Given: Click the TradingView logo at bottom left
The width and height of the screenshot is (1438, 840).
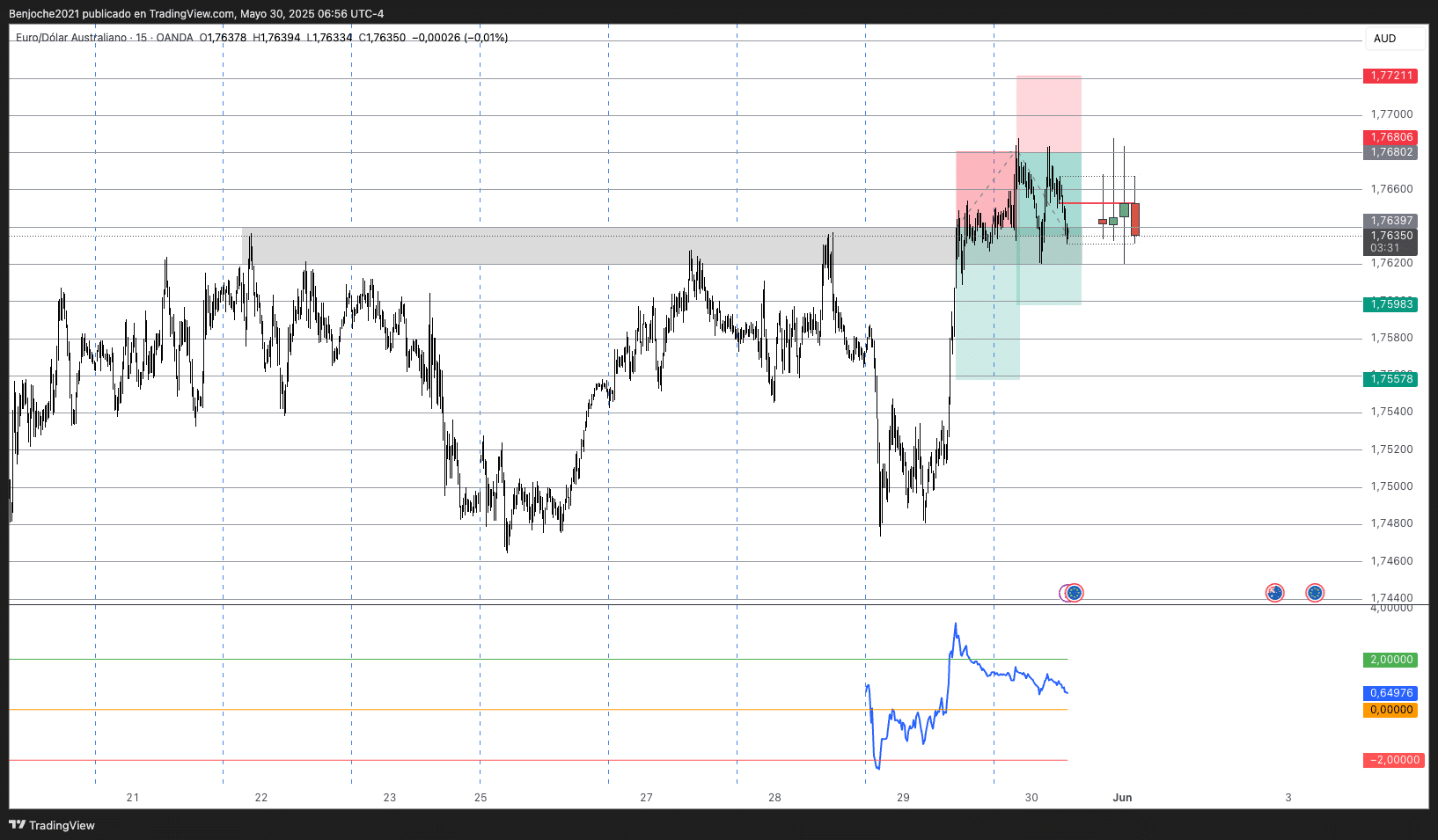Looking at the screenshot, I should pos(52,825).
